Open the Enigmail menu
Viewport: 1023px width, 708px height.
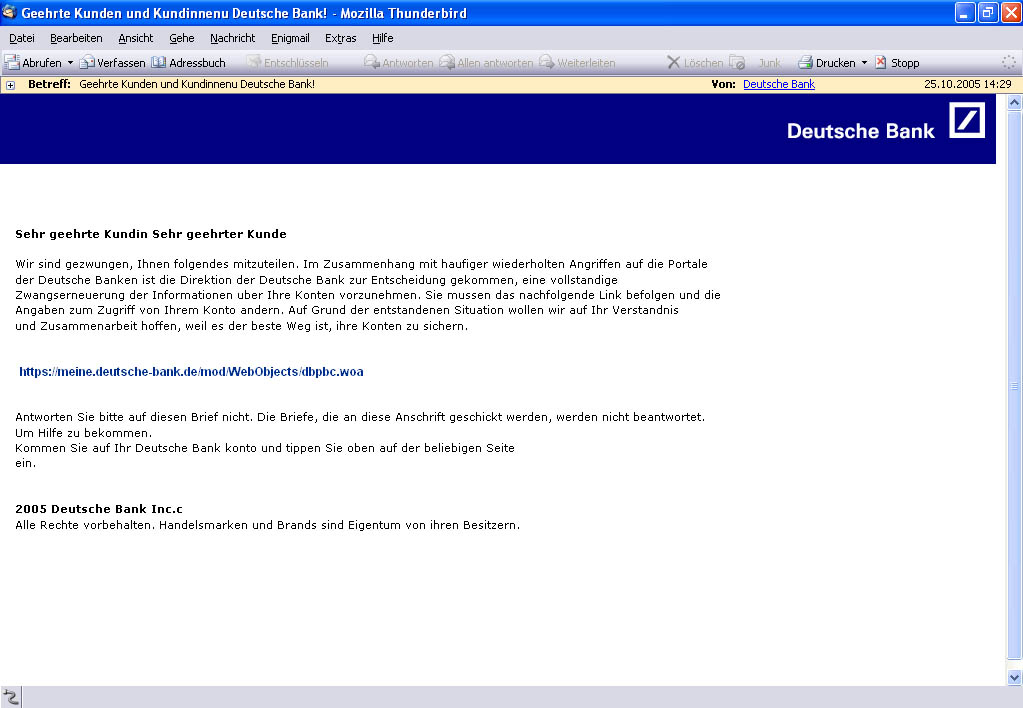pos(290,38)
